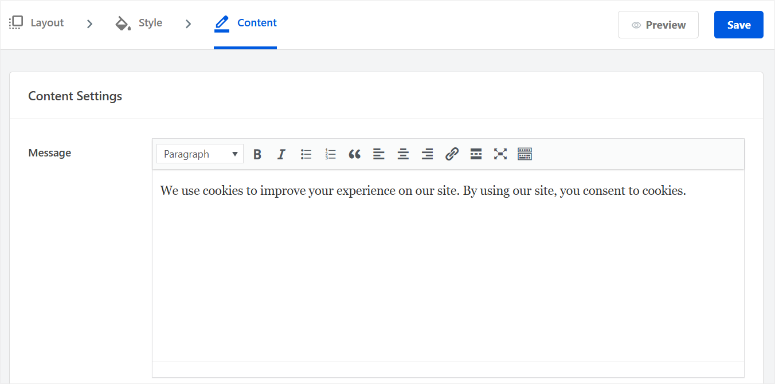775x384 pixels.
Task: Click the Layout step icon
Action: click(16, 23)
